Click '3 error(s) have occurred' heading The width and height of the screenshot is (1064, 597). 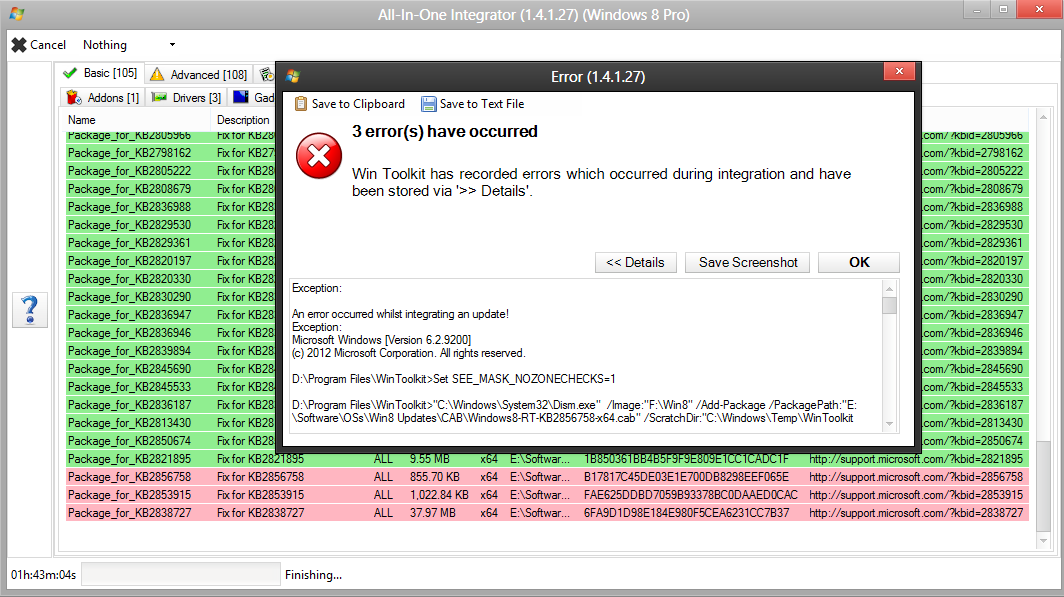pyautogui.click(x=444, y=132)
